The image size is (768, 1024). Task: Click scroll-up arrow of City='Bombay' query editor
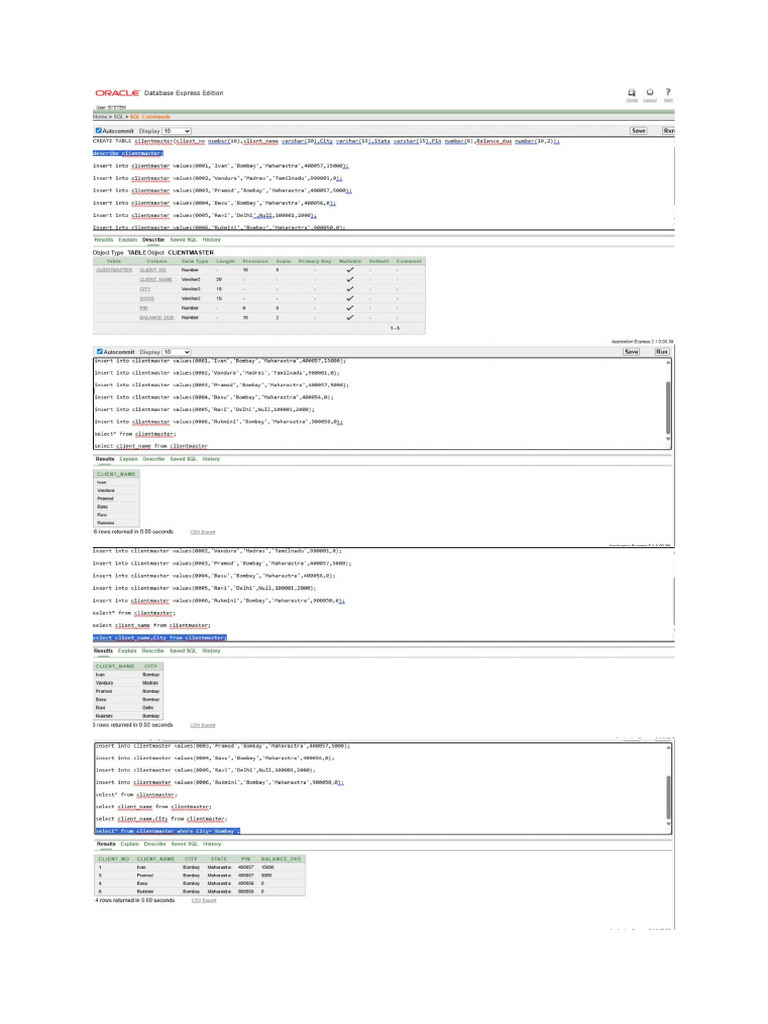pos(667,747)
